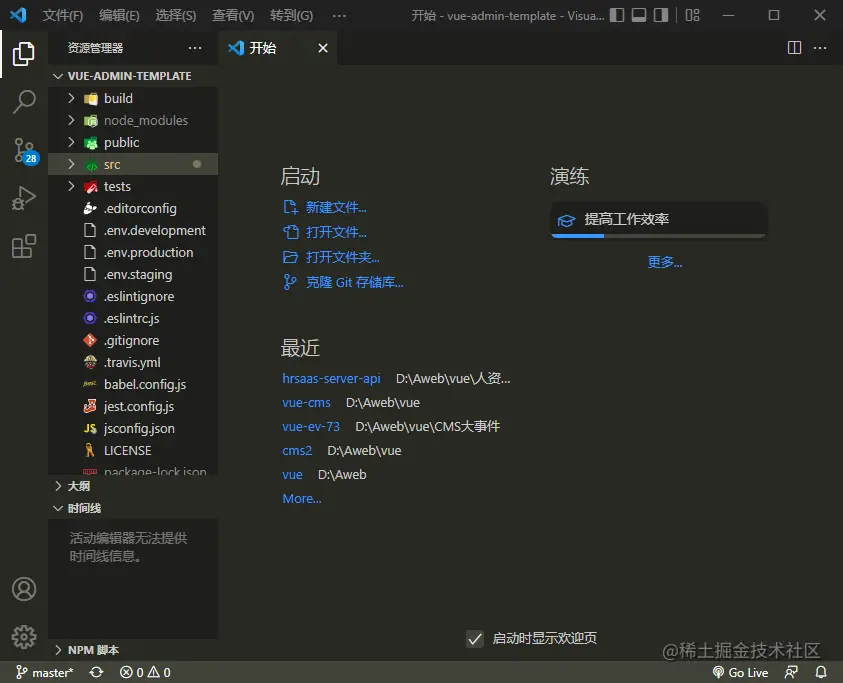Open the Explorer view in activity bar
The width and height of the screenshot is (843, 683).
(x=24, y=54)
